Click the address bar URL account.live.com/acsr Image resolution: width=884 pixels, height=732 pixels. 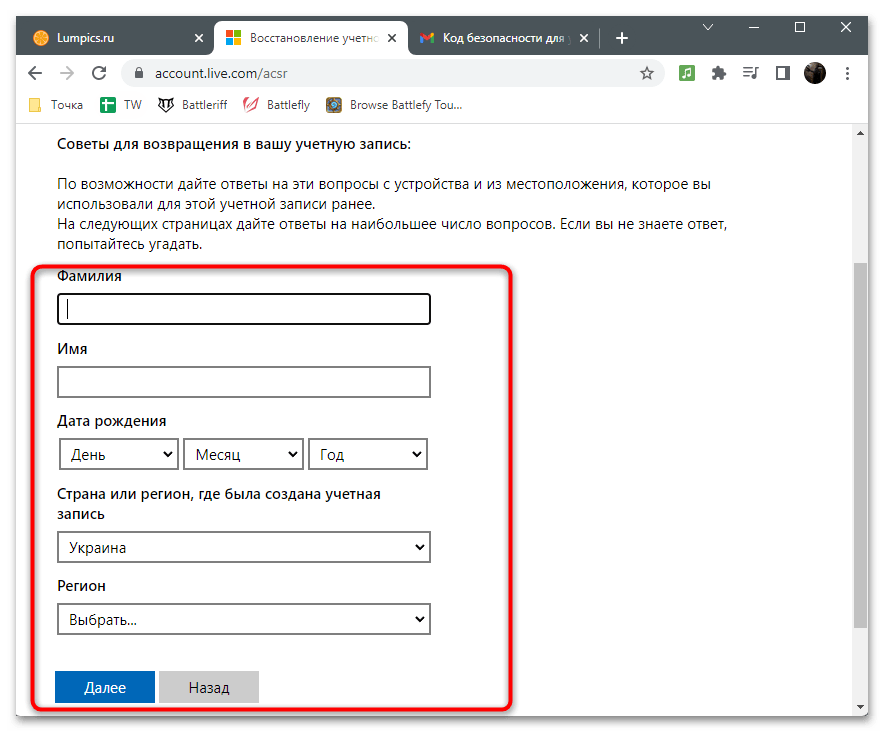221,73
